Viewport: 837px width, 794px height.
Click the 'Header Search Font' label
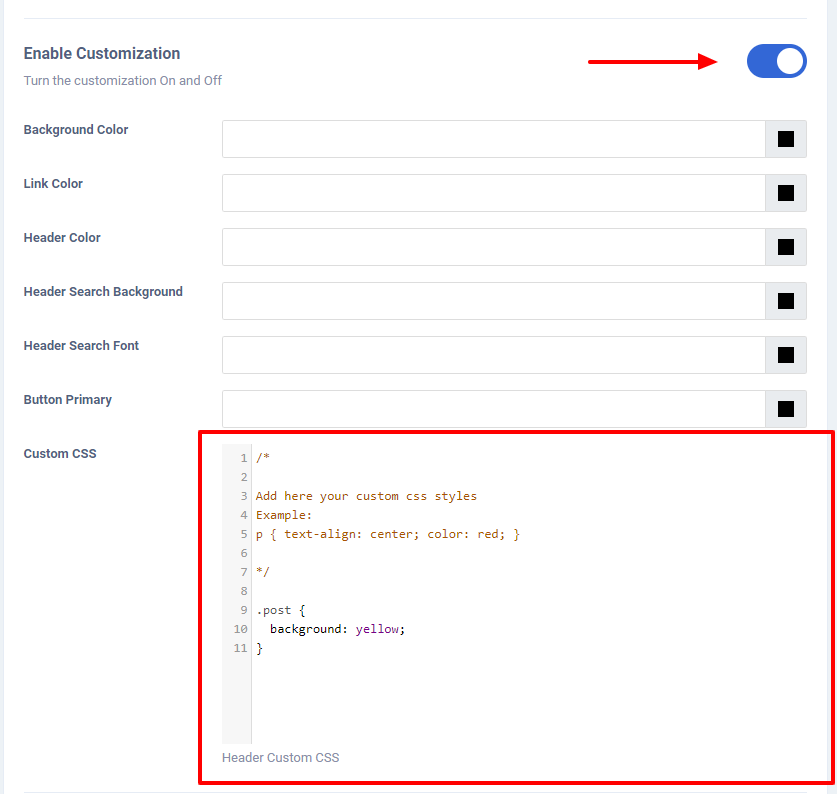(81, 345)
